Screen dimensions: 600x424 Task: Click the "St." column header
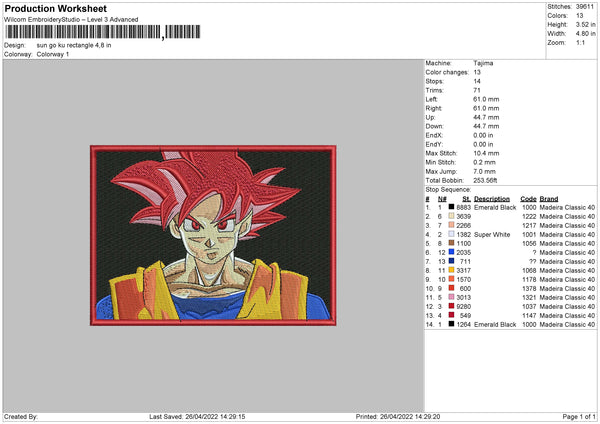point(466,199)
